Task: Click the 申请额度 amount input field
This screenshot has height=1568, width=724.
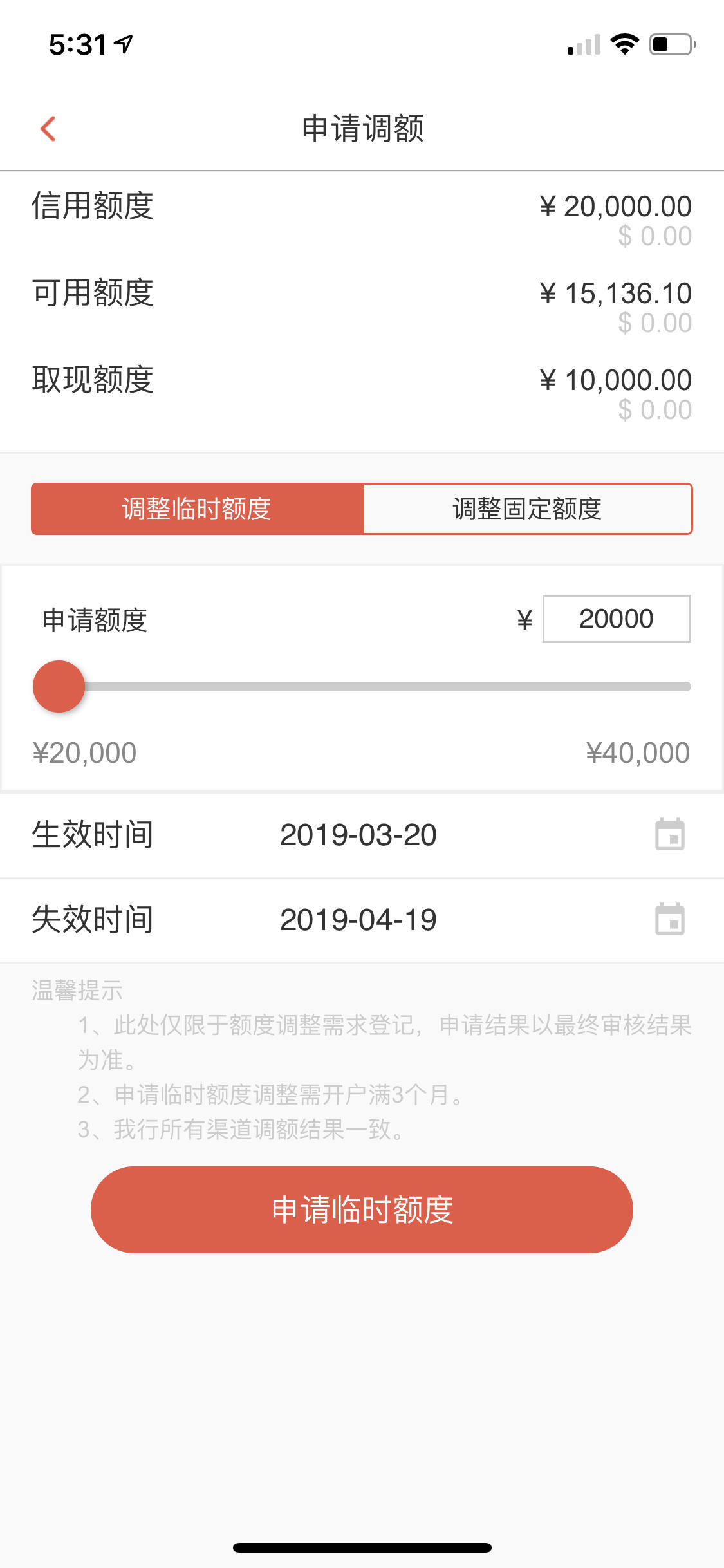Action: tap(617, 619)
